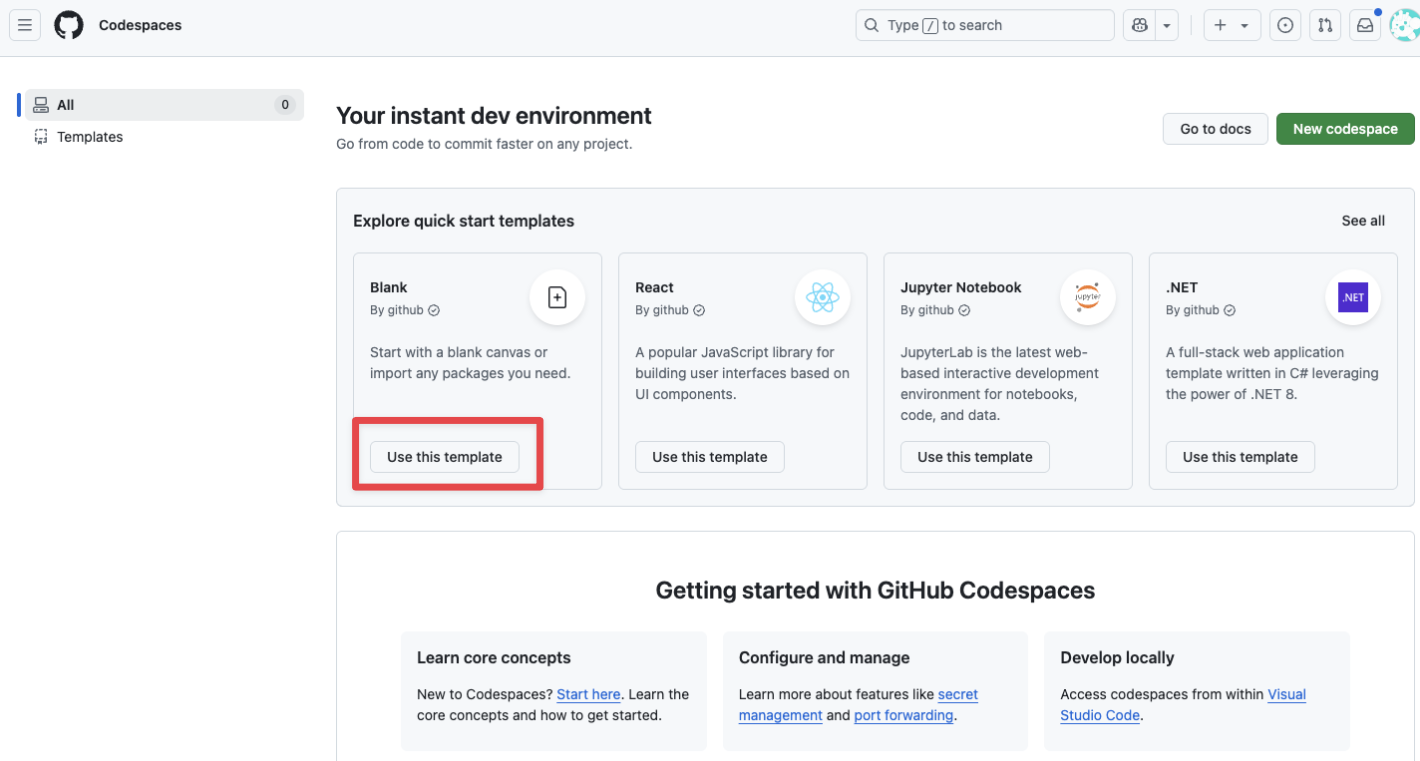Use the Blank template

(x=444, y=457)
